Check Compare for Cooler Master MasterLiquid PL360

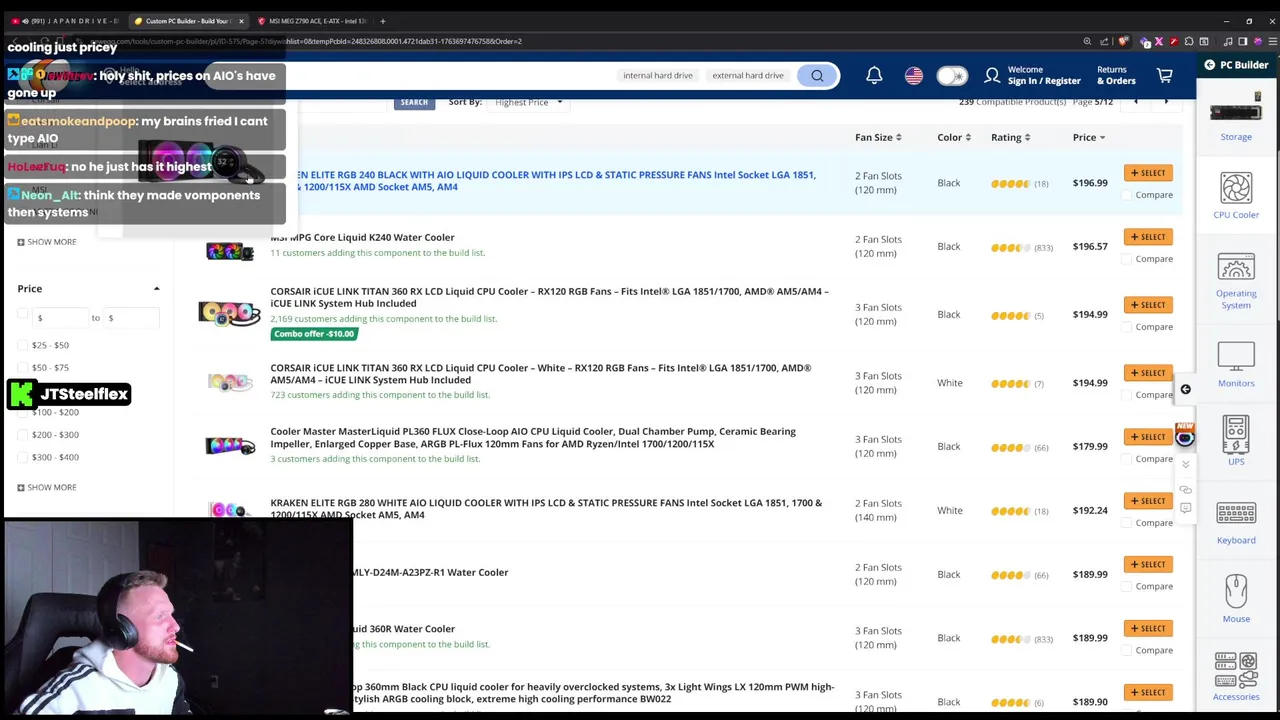[1127, 459]
